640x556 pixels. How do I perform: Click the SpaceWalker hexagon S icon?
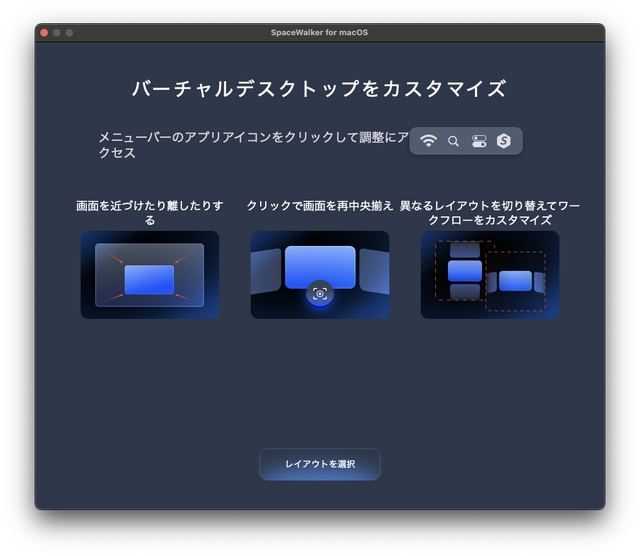tap(504, 141)
